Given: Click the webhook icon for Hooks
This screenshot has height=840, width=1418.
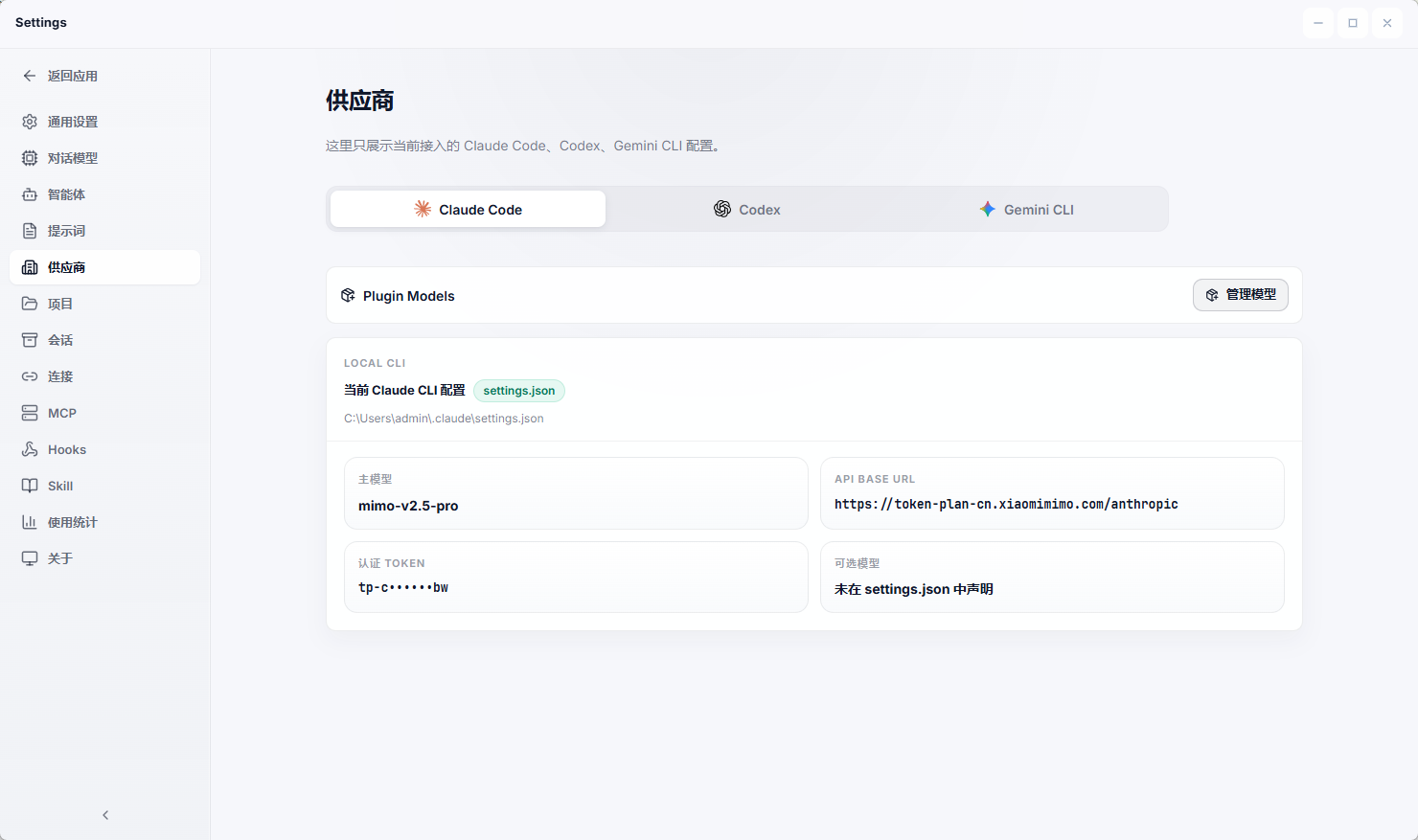Looking at the screenshot, I should (x=30, y=449).
